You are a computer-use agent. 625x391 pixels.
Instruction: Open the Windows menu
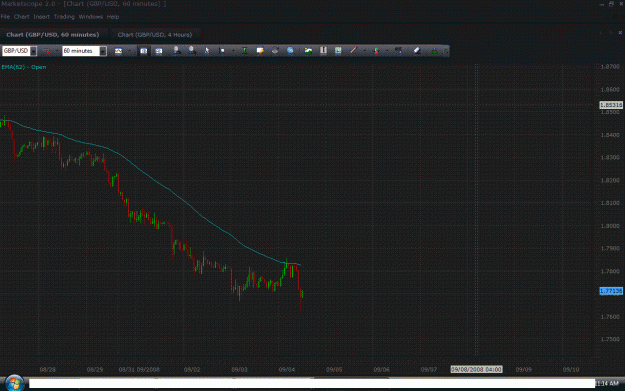[x=91, y=17]
